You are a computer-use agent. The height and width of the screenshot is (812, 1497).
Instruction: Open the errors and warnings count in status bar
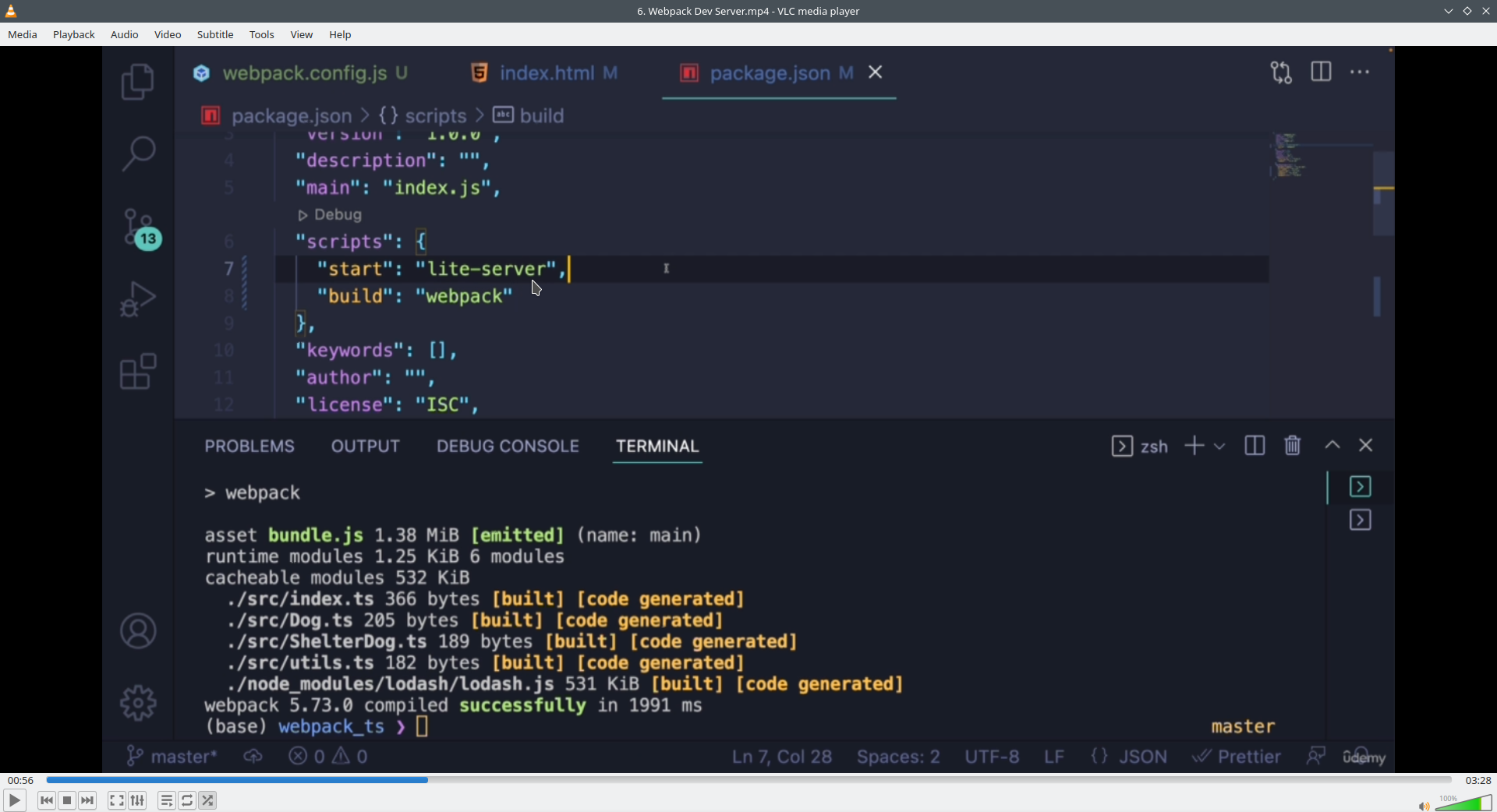[328, 757]
